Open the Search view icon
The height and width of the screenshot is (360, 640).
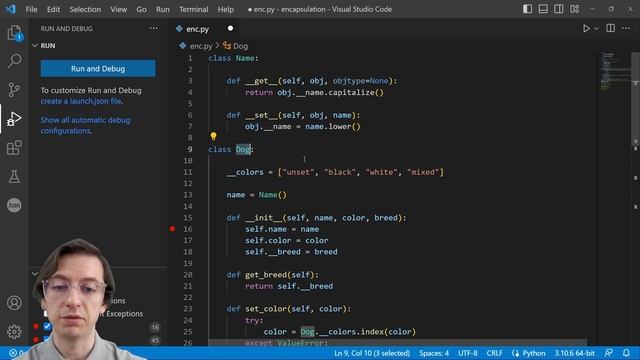(x=14, y=61)
